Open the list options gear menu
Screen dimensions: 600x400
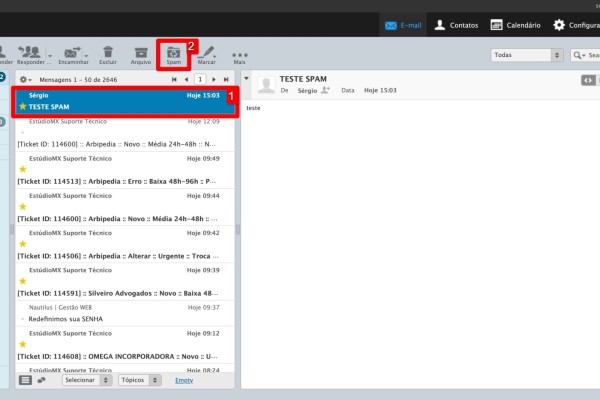click(x=25, y=80)
